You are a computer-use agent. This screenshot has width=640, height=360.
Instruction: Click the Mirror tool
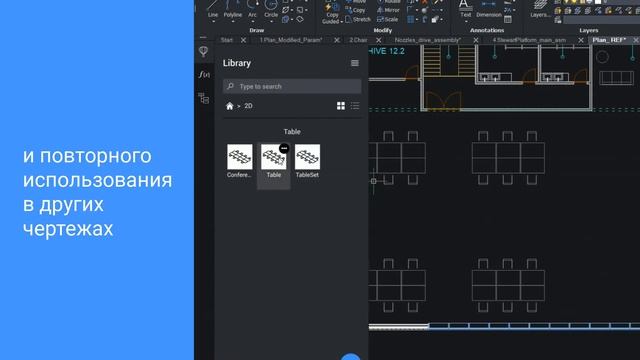(x=388, y=10)
